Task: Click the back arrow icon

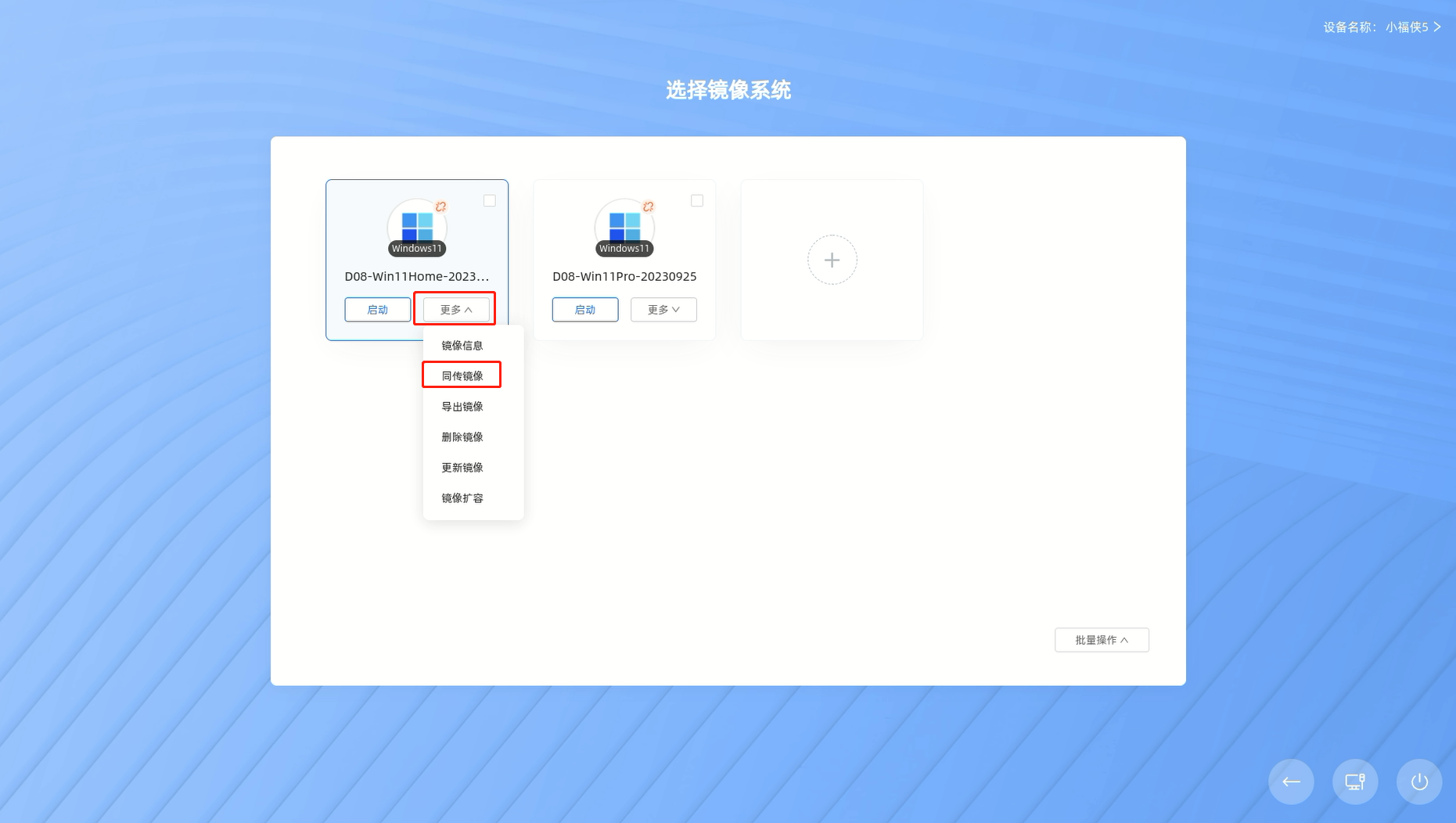Action: tap(1291, 782)
